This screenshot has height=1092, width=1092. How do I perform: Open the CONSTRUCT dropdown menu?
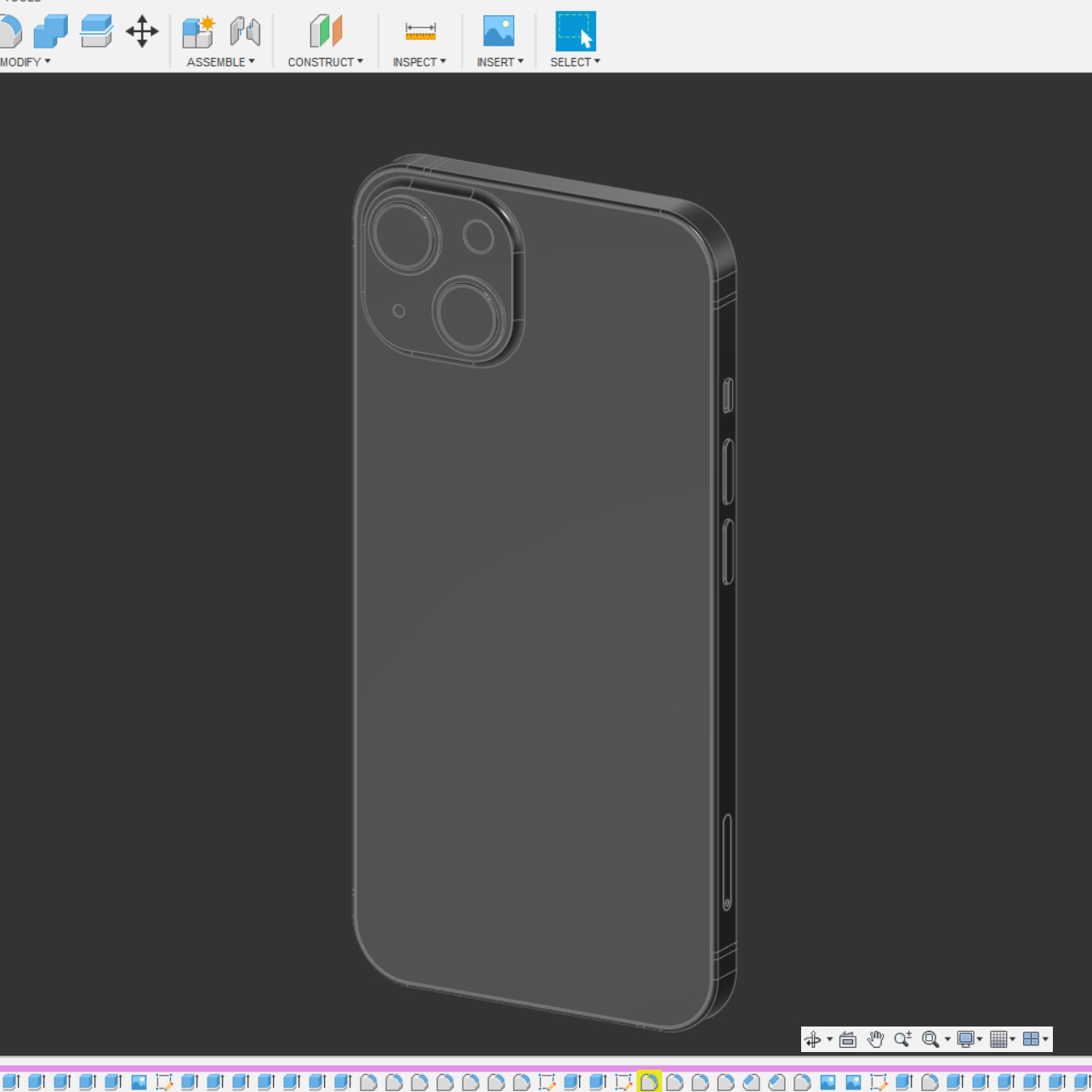(325, 62)
